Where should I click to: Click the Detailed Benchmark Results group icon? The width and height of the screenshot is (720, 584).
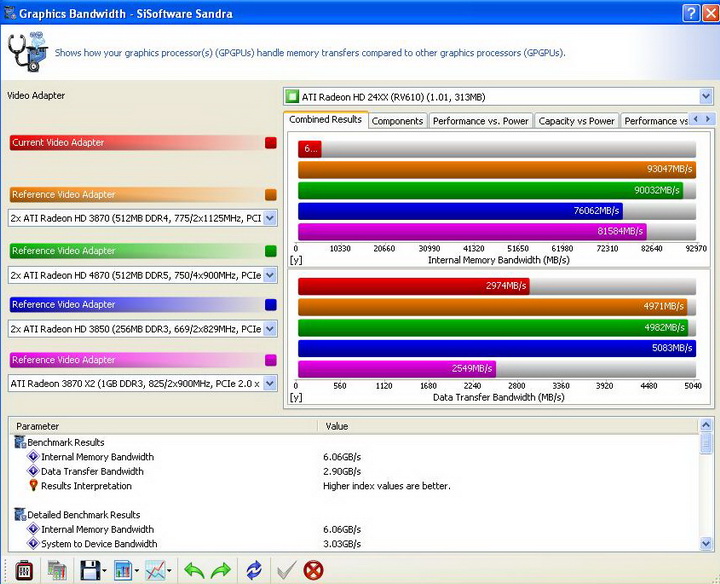point(20,514)
